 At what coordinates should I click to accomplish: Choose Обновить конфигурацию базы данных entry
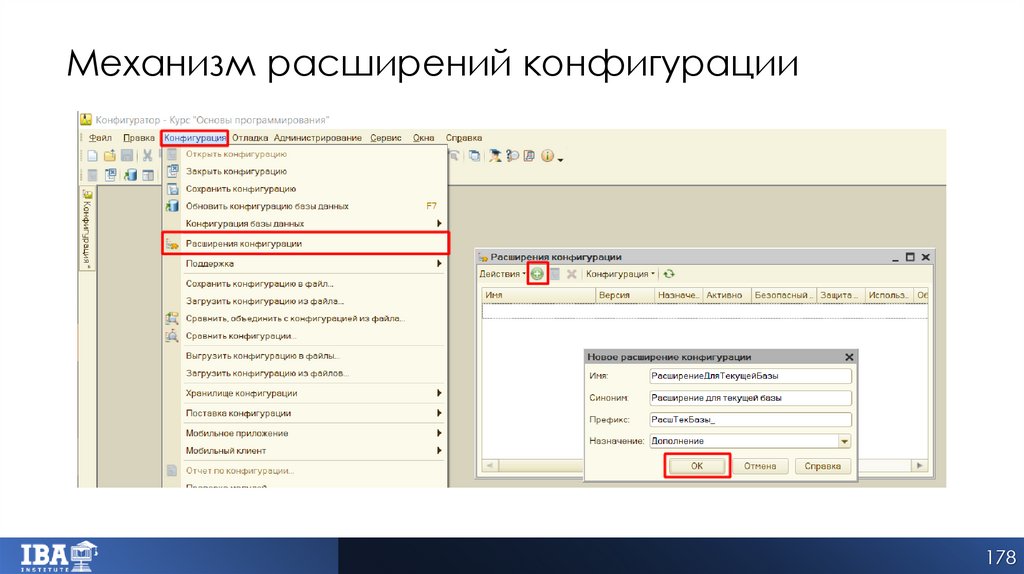point(304,206)
